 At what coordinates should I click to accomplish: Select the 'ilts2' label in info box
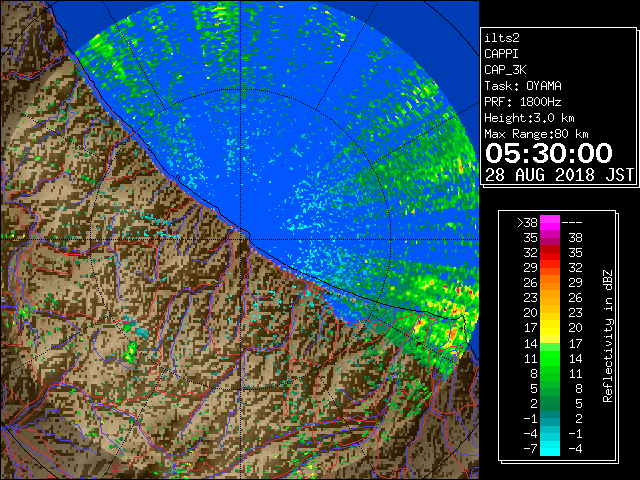pos(502,38)
